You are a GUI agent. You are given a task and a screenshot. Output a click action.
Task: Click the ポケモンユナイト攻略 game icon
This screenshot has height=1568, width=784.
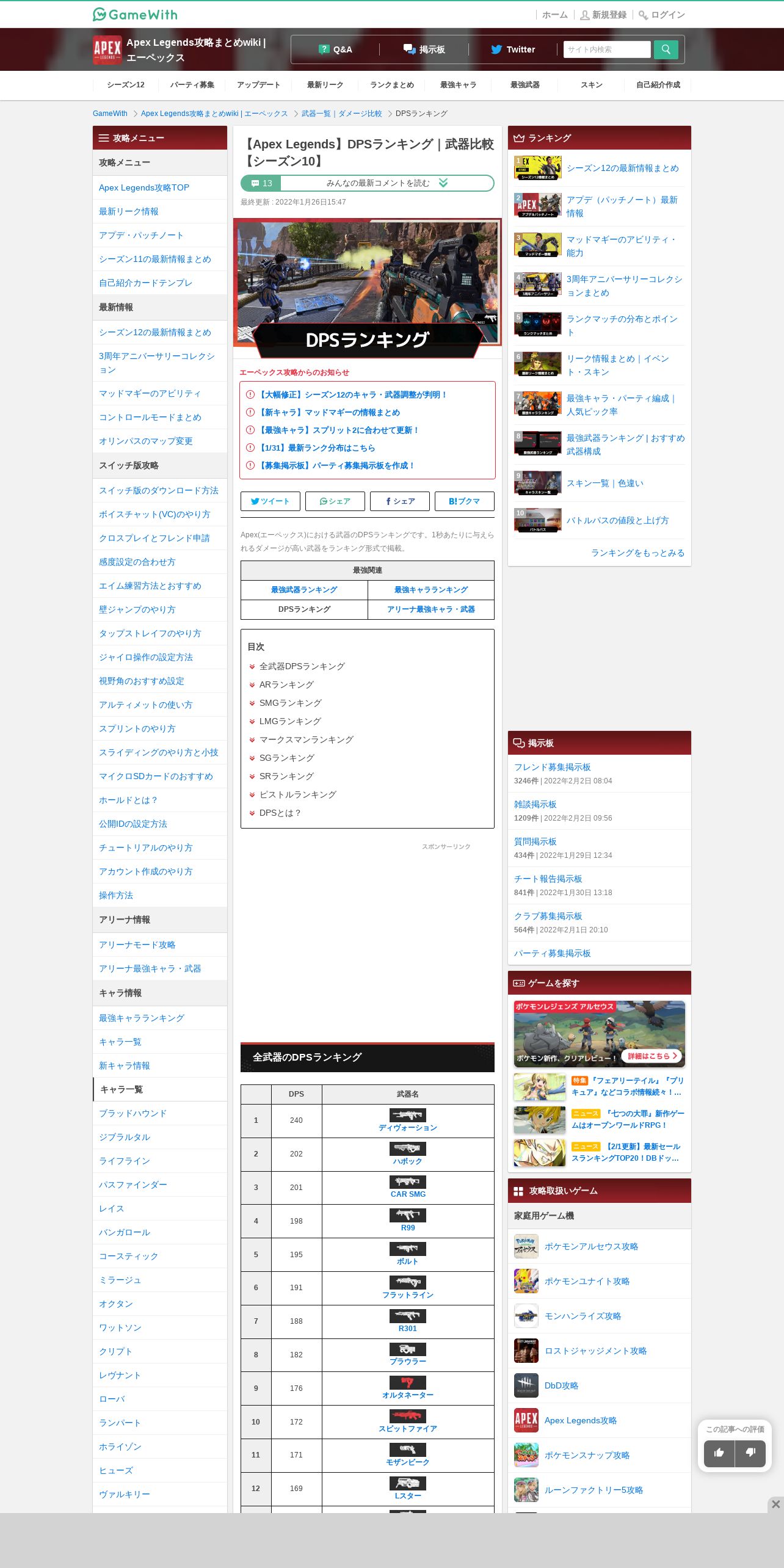526,1281
